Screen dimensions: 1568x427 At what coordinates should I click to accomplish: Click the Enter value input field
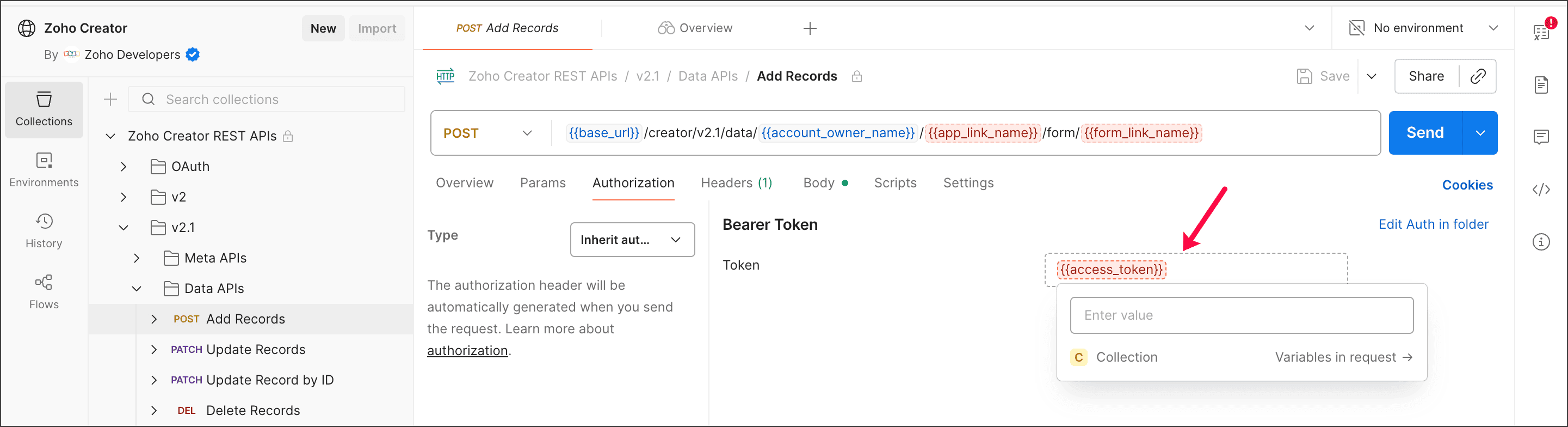(1241, 315)
